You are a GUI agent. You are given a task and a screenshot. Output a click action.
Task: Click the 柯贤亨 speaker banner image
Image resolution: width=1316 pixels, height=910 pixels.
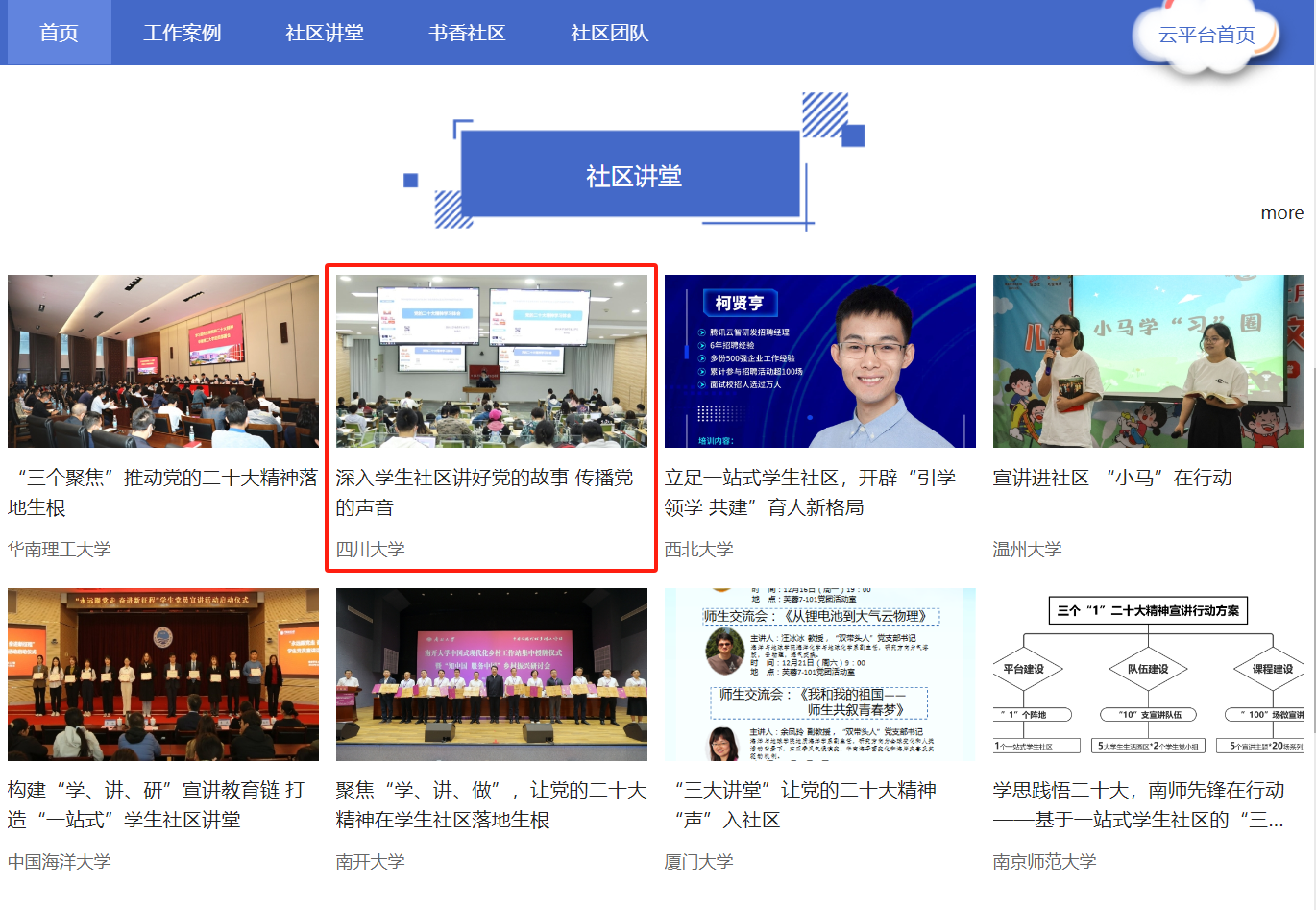(x=819, y=361)
